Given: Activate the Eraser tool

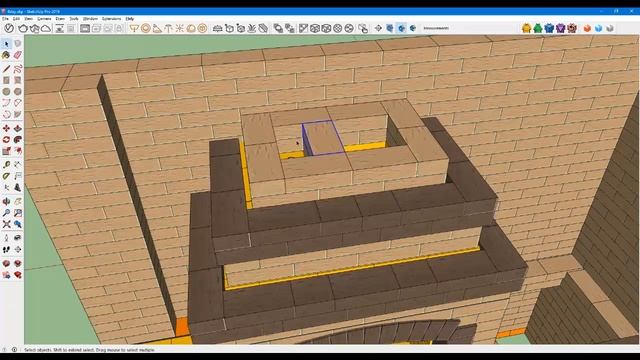Looking at the screenshot, I should pos(18,55).
